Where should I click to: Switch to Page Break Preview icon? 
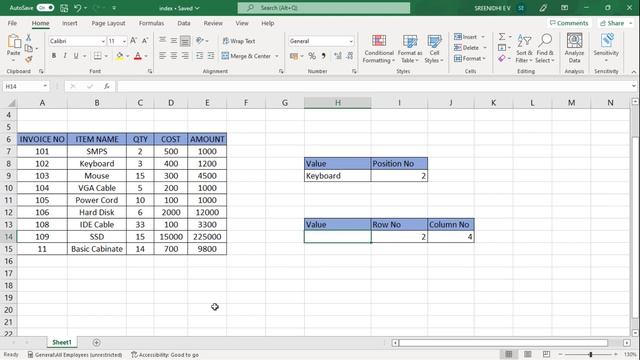tap(547, 354)
